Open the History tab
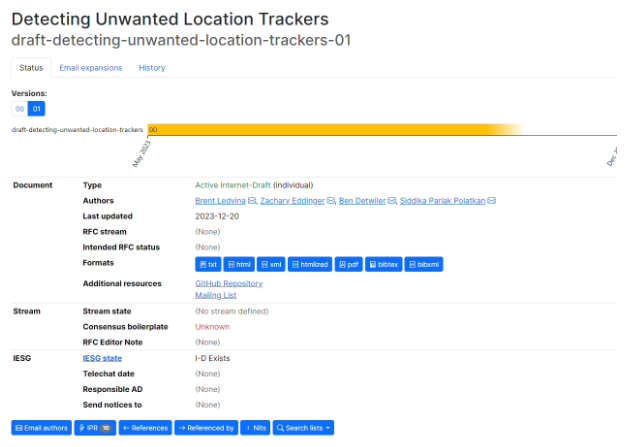Viewport: 625px width, 447px height. [152, 68]
